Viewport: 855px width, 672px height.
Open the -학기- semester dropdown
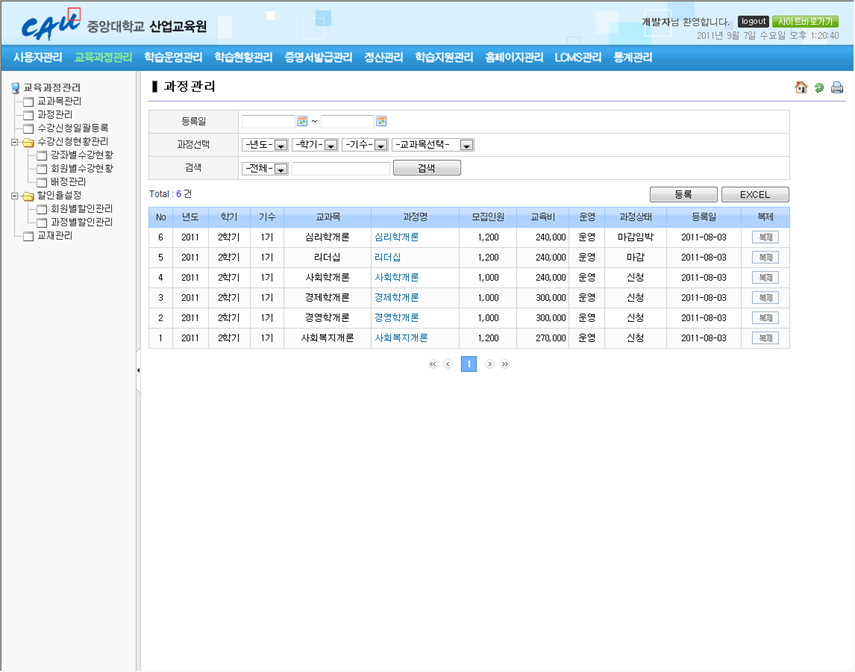314,145
